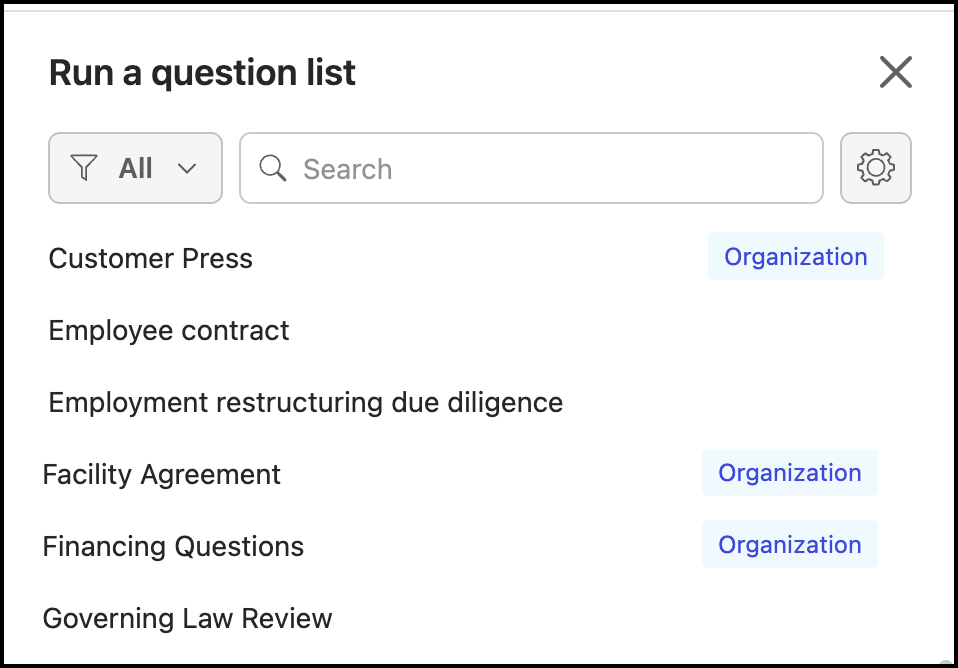Select the Facility Agreement question list

click(x=162, y=474)
